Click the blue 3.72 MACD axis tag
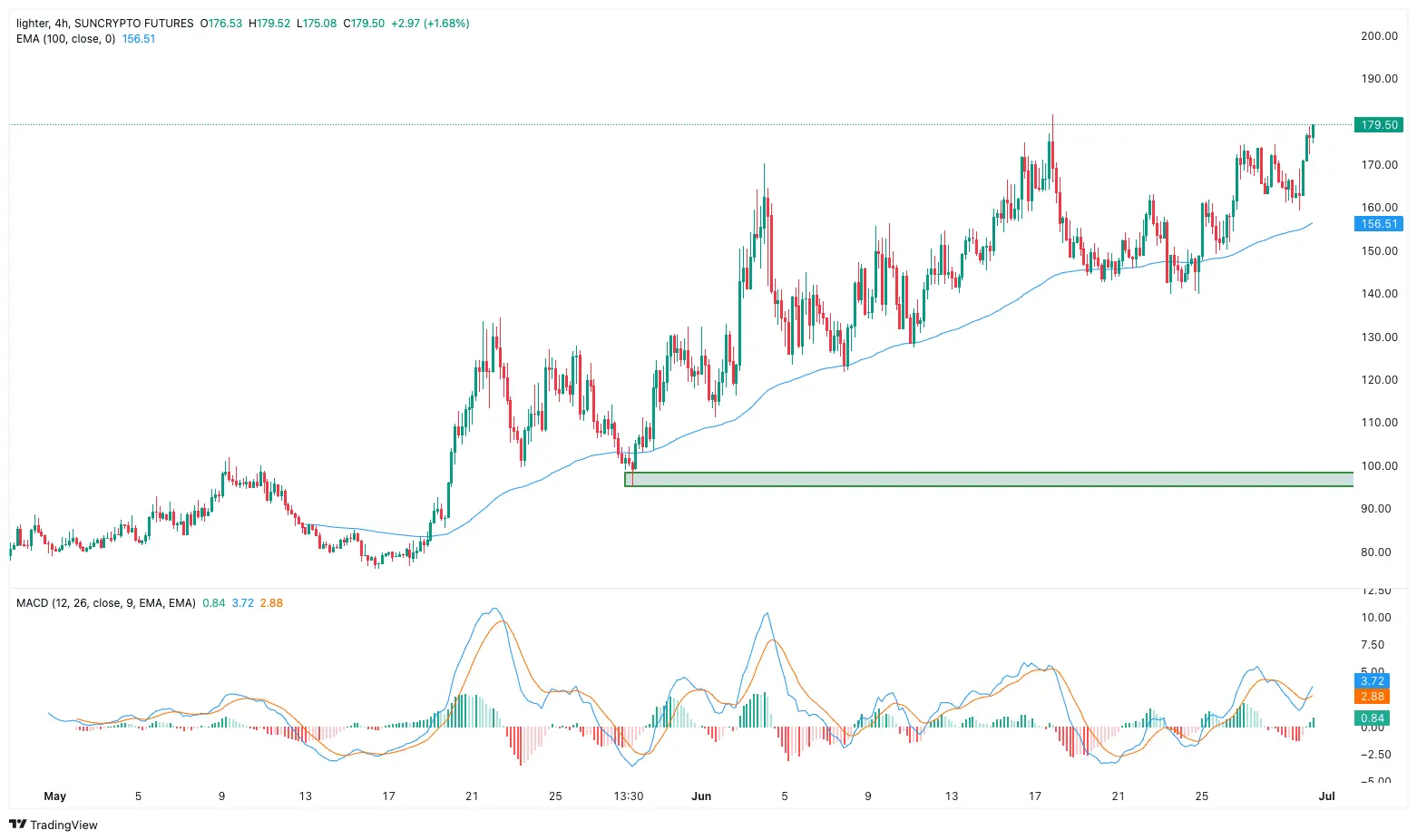This screenshot has width=1417, height=840. point(1372,681)
